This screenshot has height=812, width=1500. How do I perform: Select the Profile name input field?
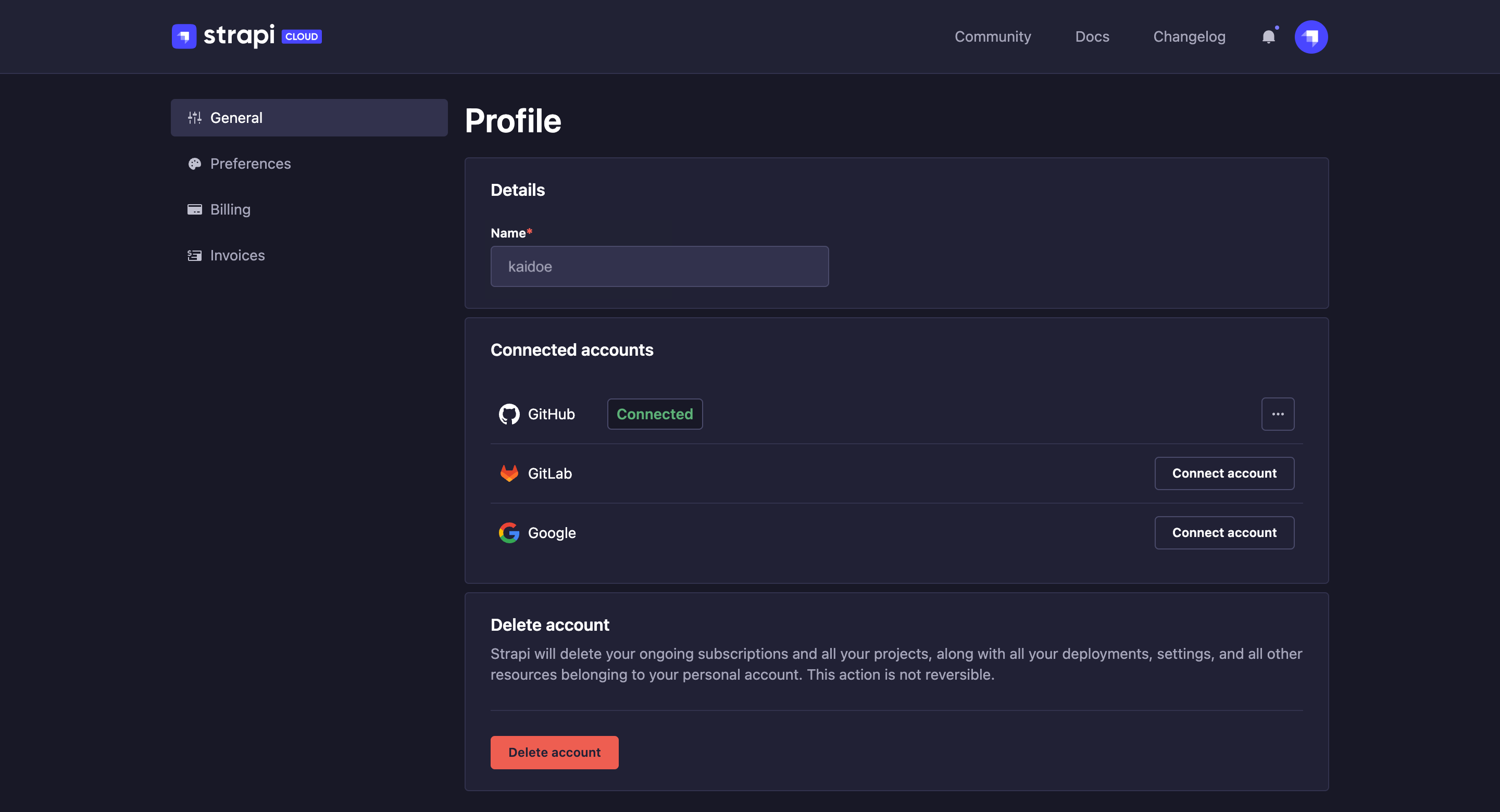pos(660,266)
